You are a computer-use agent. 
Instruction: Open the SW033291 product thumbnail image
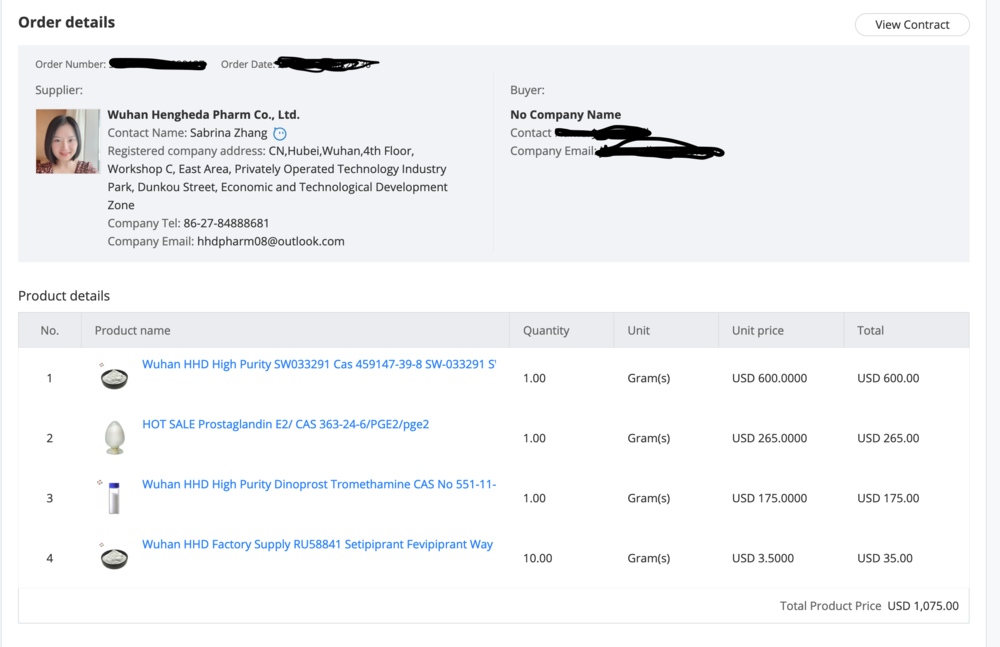click(114, 378)
